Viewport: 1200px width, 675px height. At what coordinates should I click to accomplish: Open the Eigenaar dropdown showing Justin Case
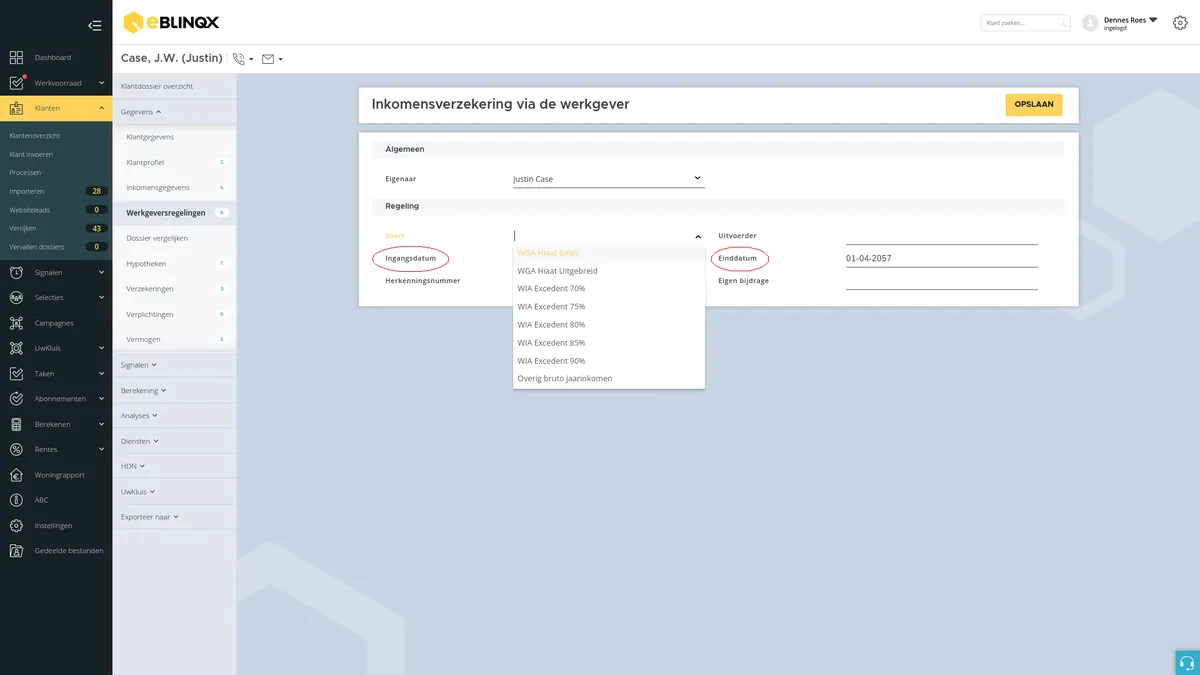tap(608, 179)
